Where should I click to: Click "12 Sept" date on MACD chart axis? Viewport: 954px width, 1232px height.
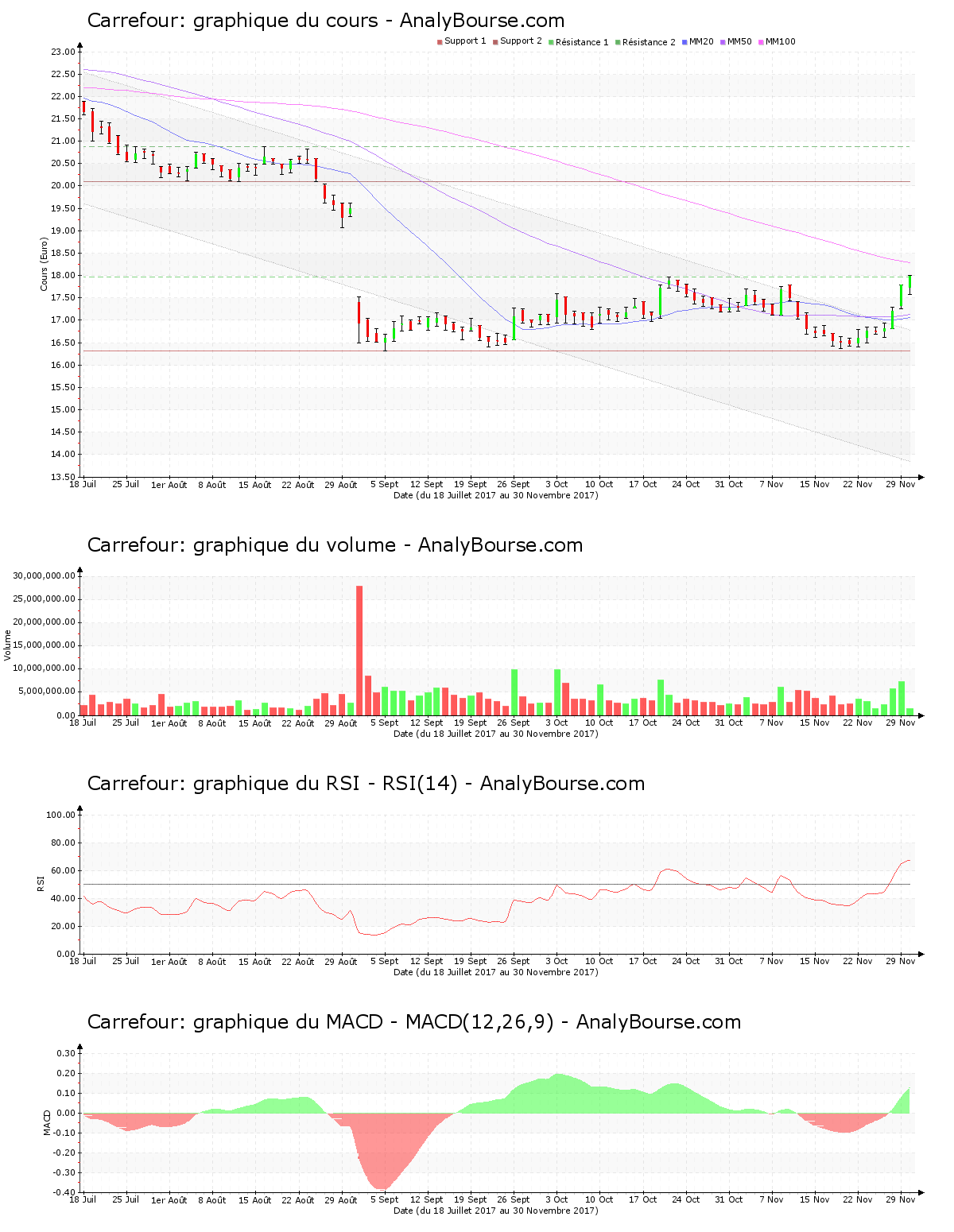point(427,1199)
